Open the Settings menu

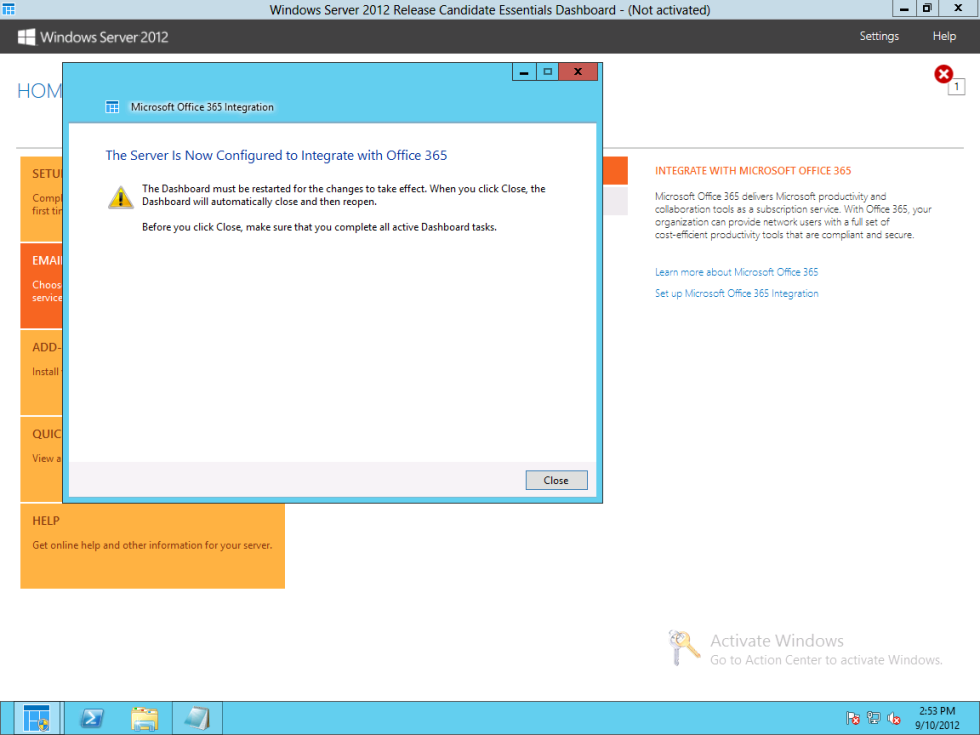point(879,36)
